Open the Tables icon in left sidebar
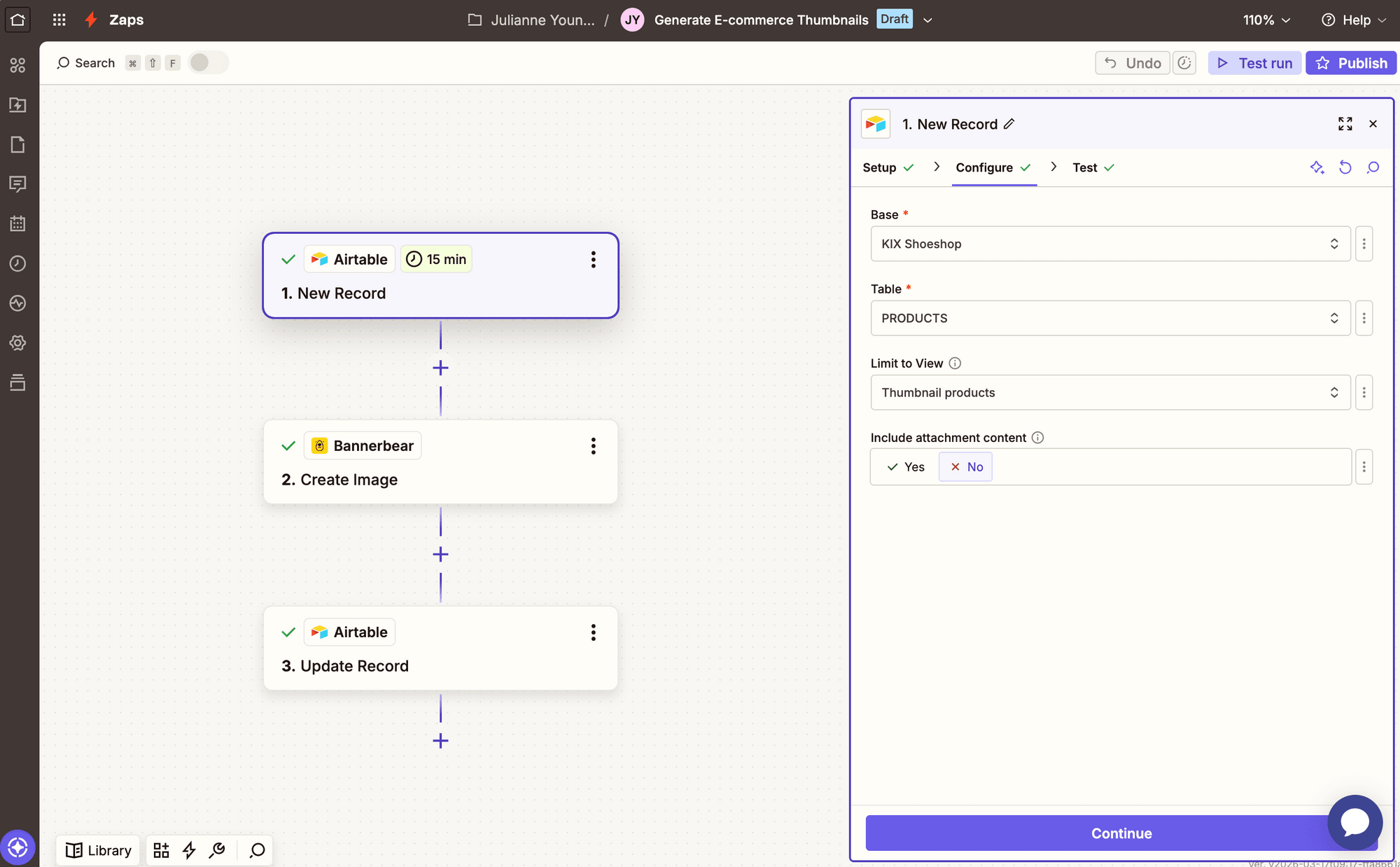The image size is (1400, 867). click(x=18, y=382)
